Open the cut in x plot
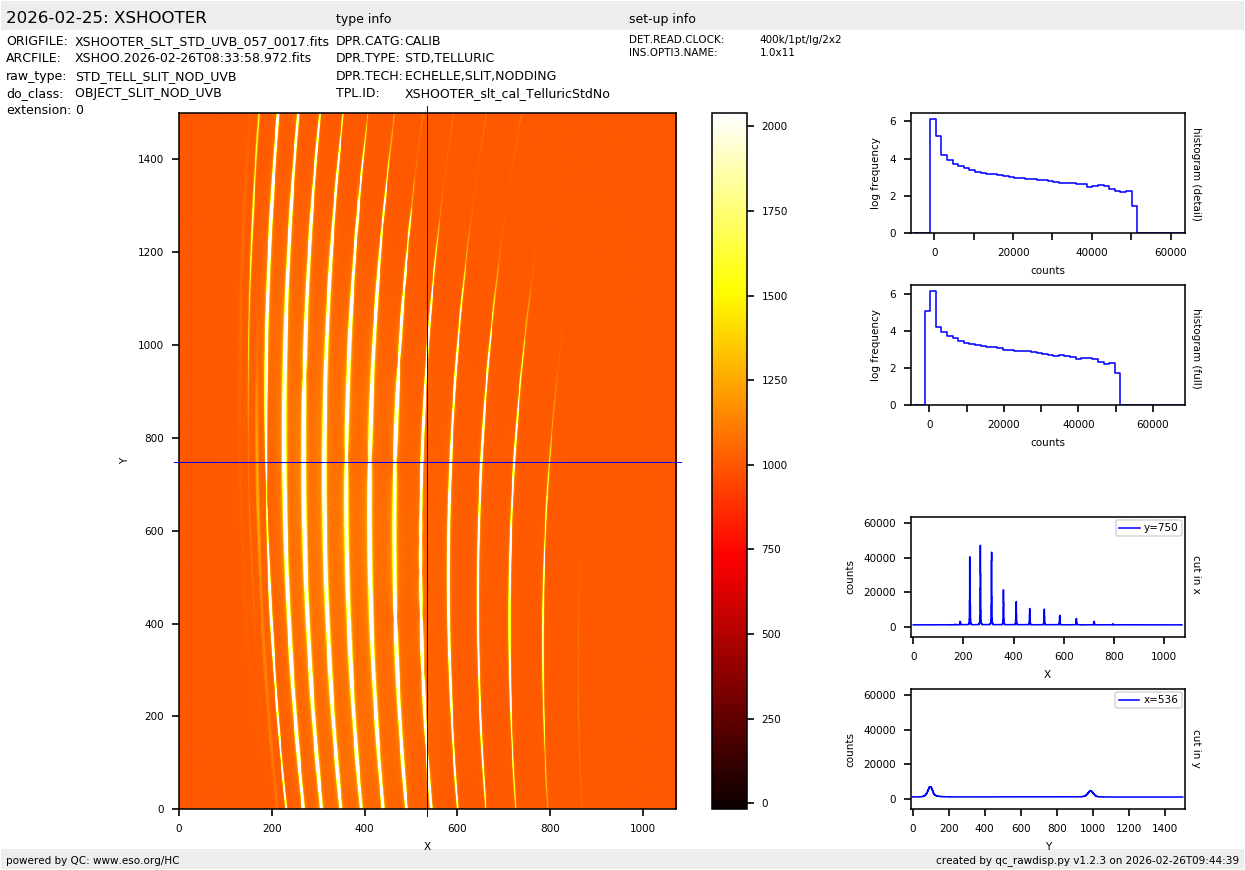The image size is (1245, 870). (1047, 577)
